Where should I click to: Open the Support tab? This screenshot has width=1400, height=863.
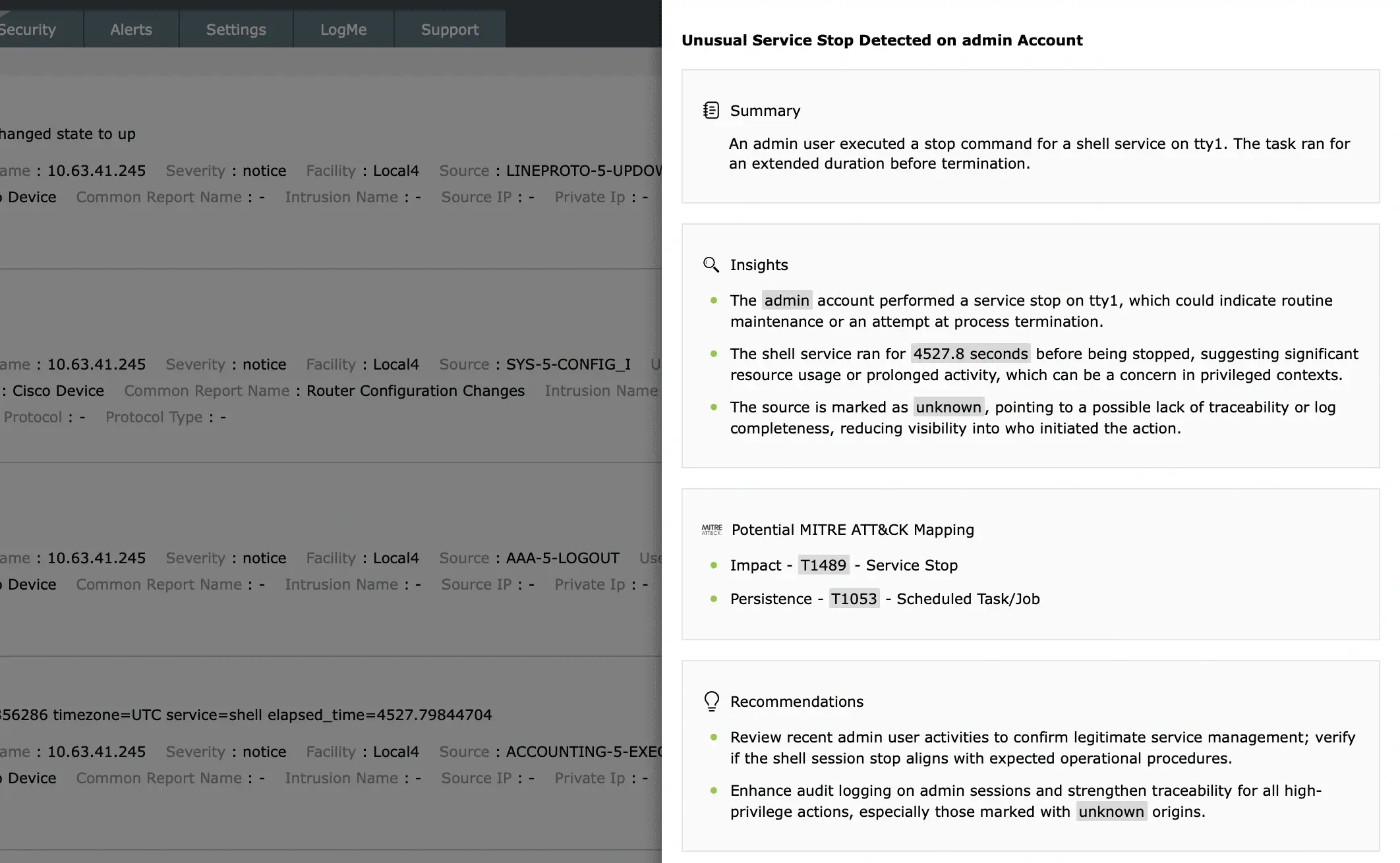click(x=450, y=30)
